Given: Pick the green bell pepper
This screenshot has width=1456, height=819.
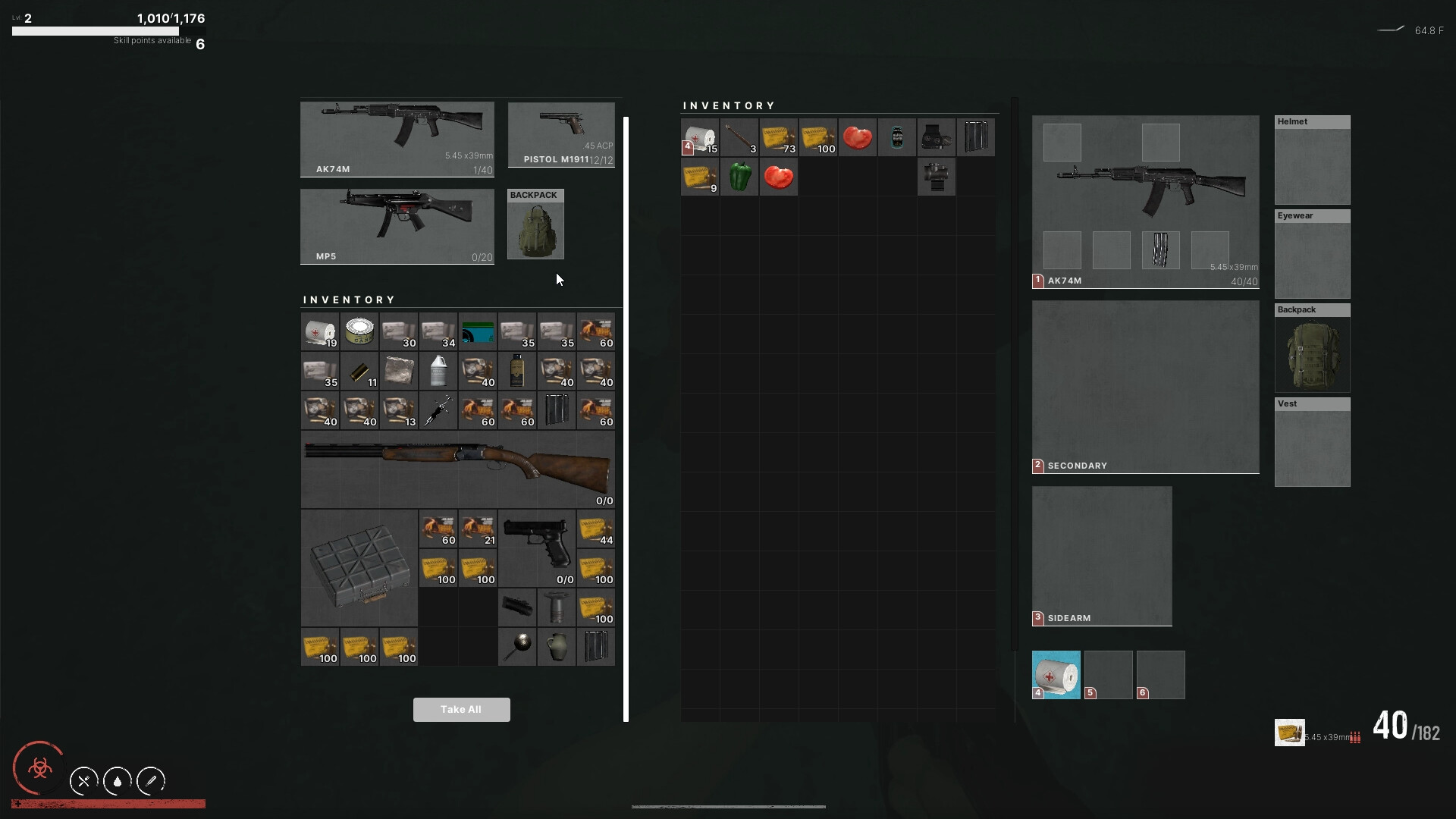Looking at the screenshot, I should (739, 177).
